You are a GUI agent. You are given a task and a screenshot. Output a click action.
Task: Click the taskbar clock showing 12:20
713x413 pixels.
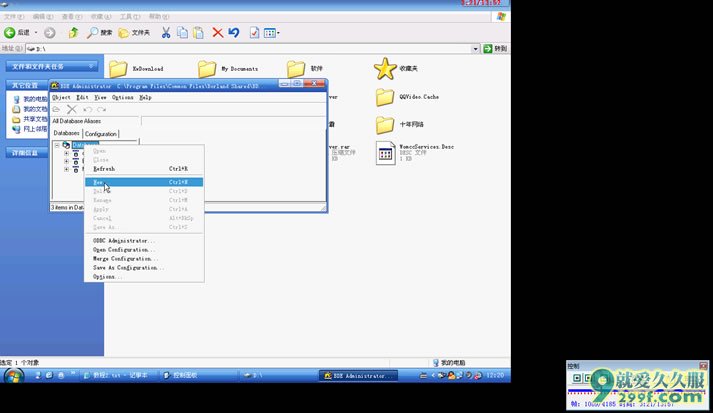(x=495, y=375)
